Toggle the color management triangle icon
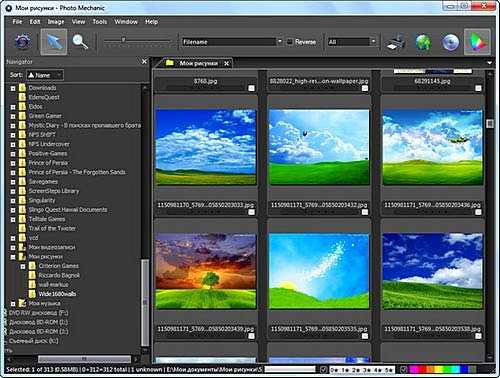 click(477, 42)
